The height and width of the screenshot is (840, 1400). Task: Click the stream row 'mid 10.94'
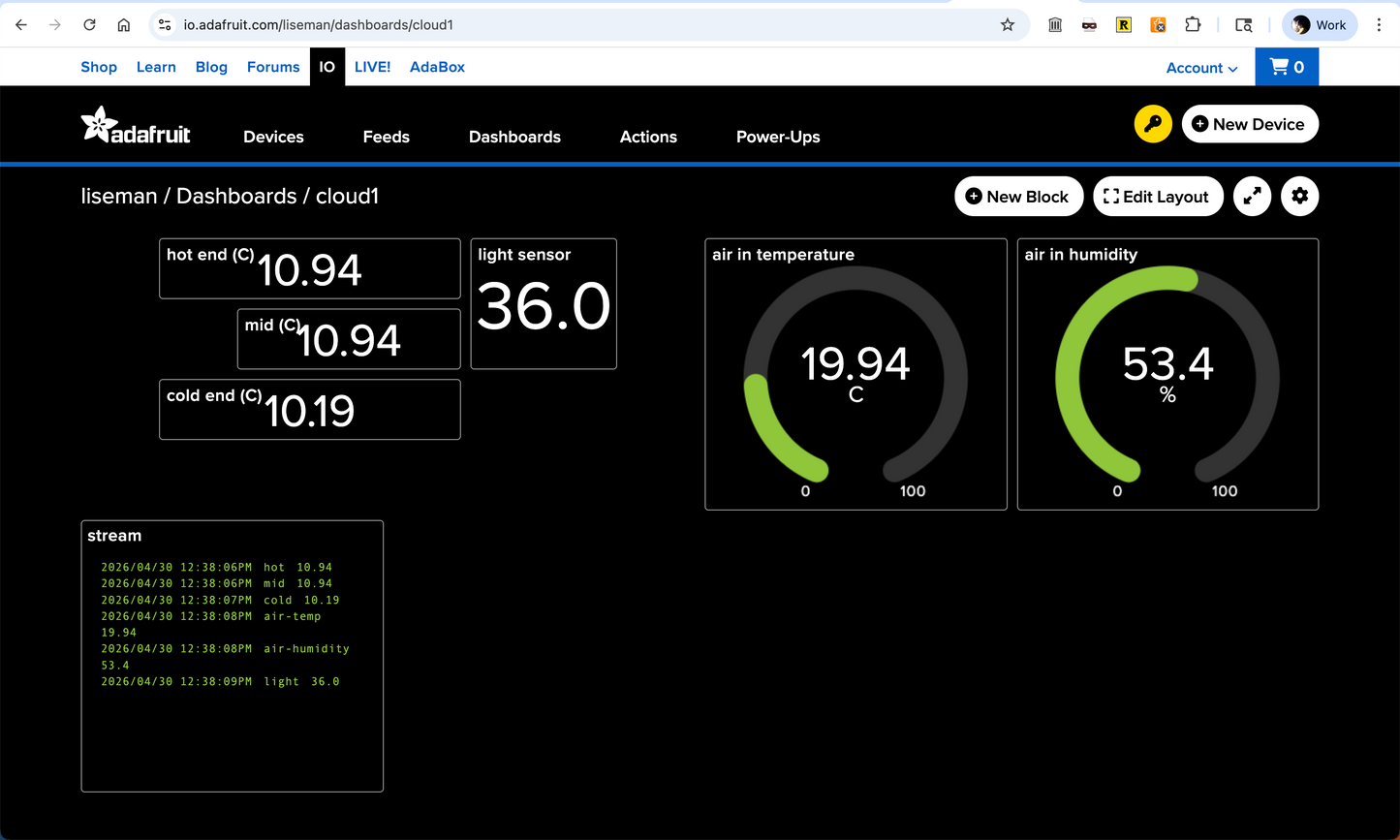click(216, 584)
